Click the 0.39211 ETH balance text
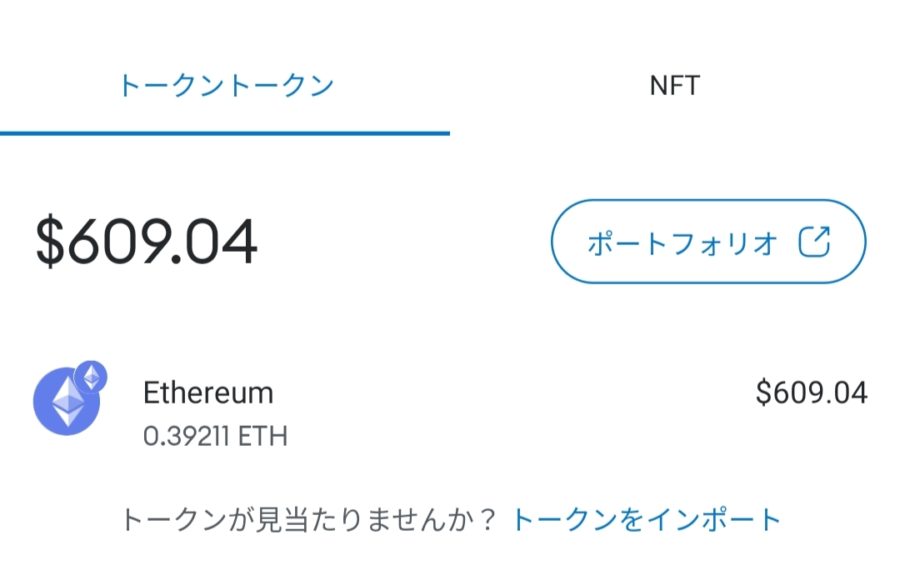The height and width of the screenshot is (575, 900). click(x=216, y=437)
